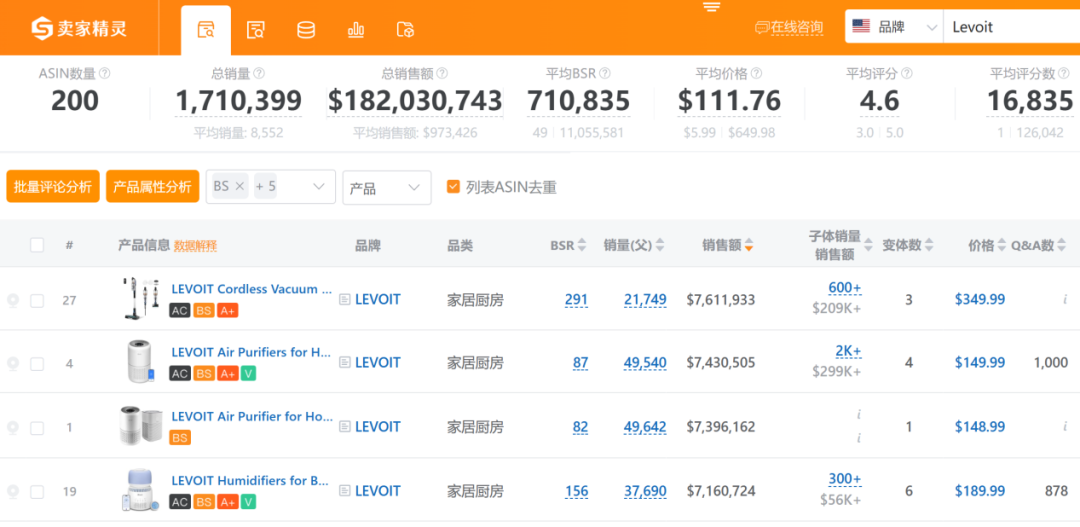
Task: Click the camera icon beside row 19
Action: tap(12, 492)
